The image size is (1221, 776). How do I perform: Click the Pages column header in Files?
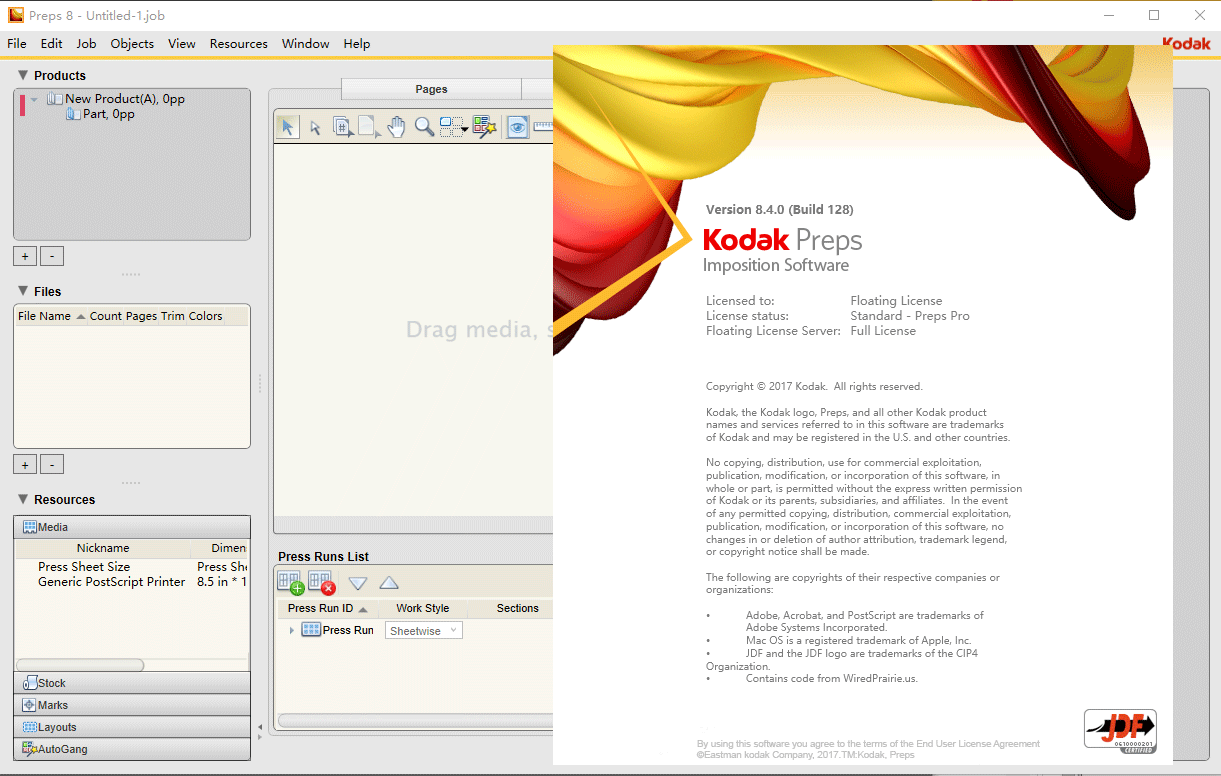(142, 316)
